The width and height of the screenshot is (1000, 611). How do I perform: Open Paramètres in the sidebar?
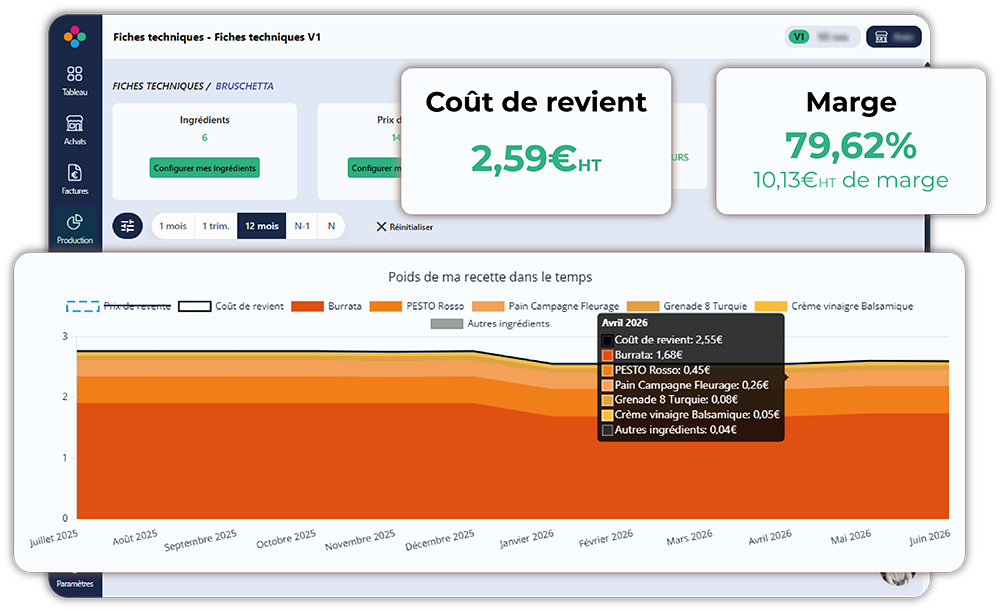(75, 583)
